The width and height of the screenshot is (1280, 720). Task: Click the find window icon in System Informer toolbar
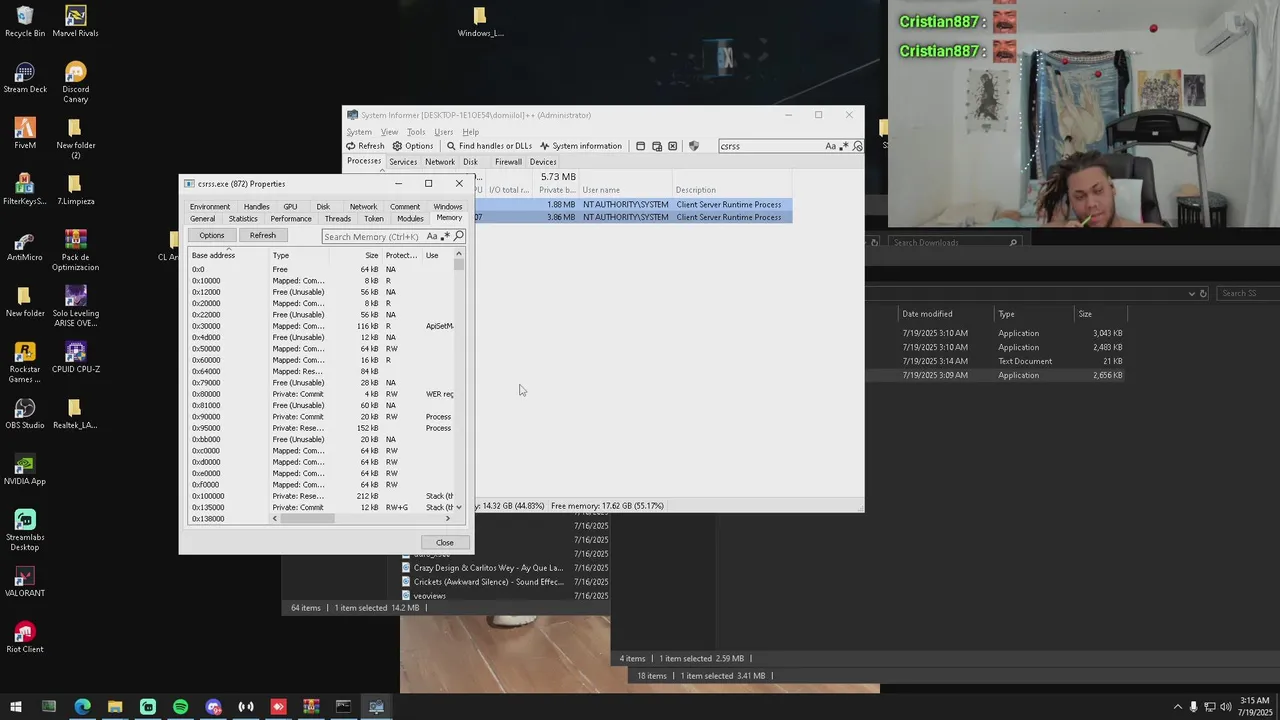tap(641, 146)
